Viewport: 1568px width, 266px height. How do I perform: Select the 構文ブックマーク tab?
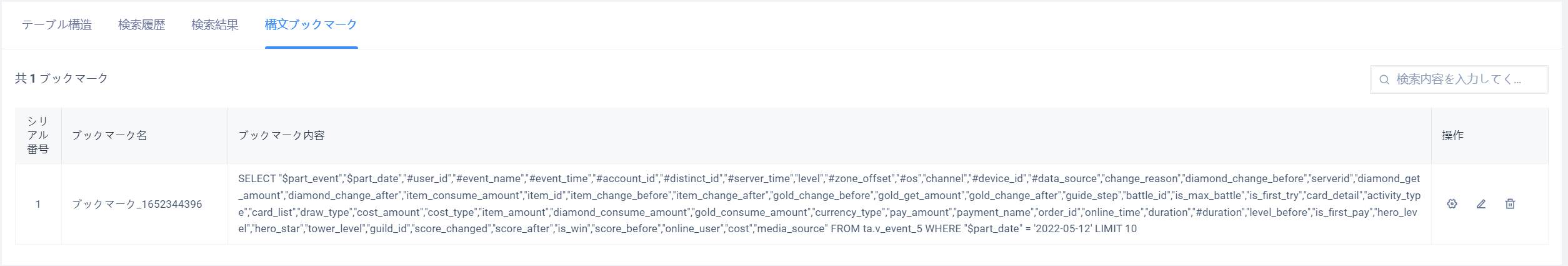tap(311, 24)
